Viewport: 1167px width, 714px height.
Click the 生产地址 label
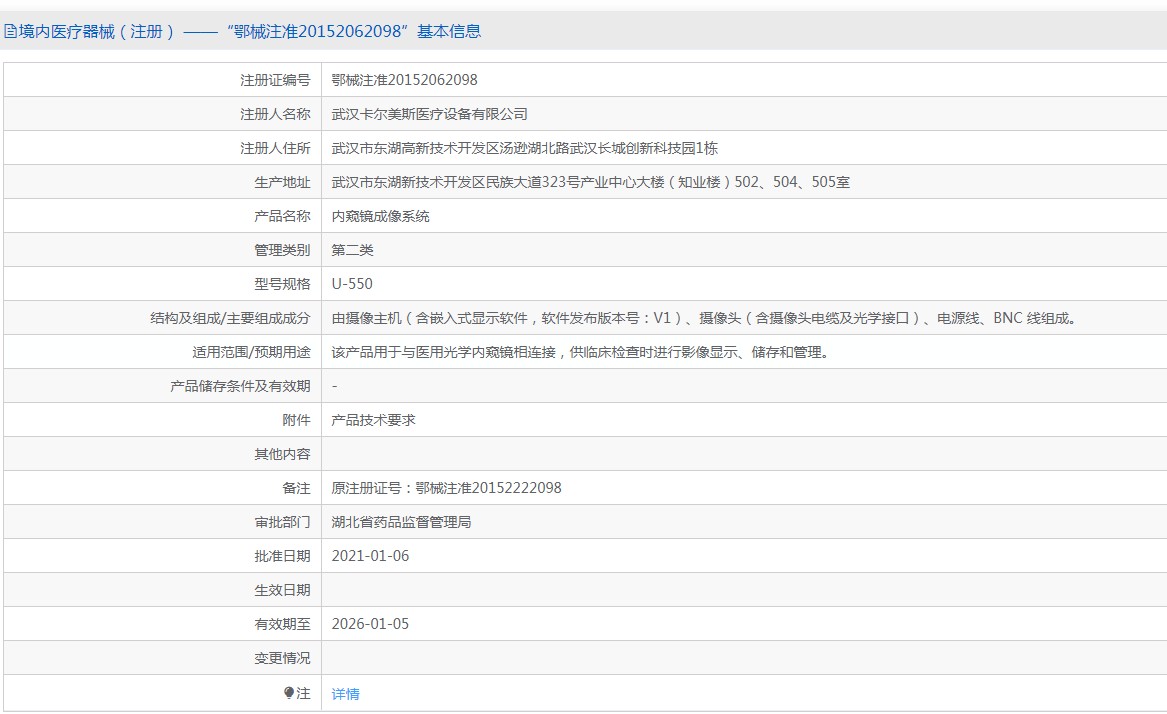point(282,182)
